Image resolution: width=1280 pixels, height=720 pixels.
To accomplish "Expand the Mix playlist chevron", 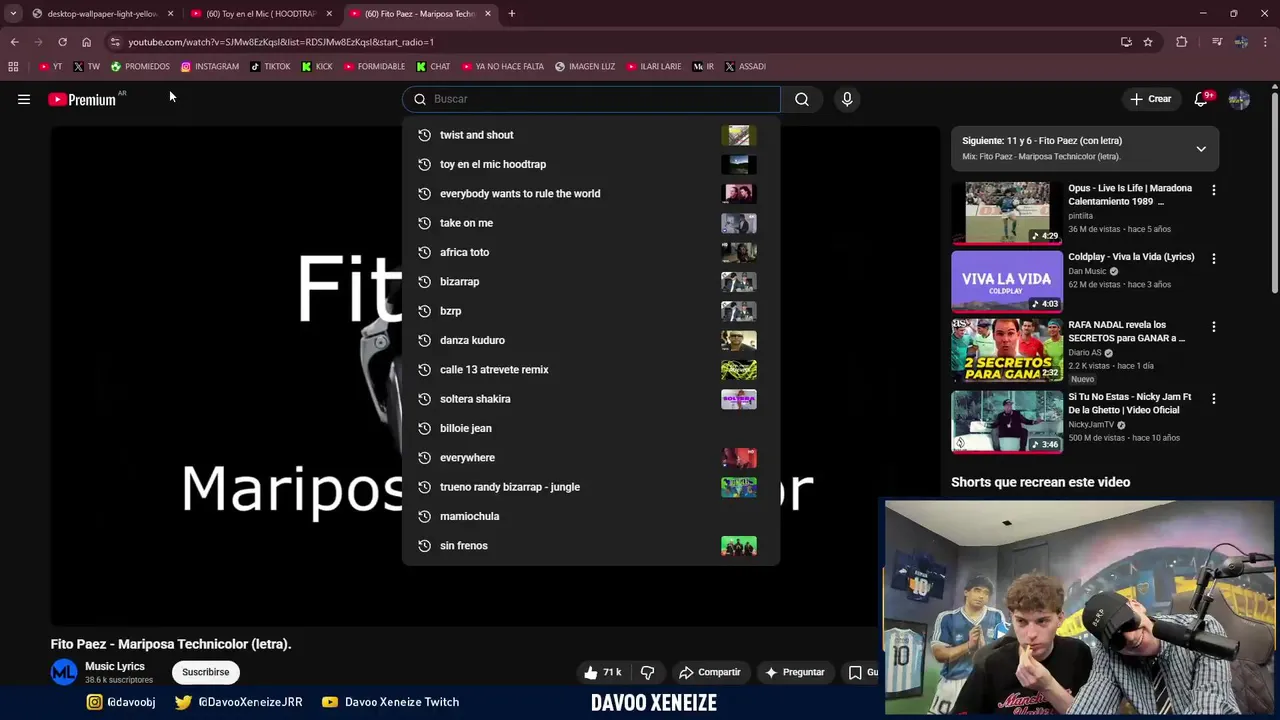I will 1201,149.
